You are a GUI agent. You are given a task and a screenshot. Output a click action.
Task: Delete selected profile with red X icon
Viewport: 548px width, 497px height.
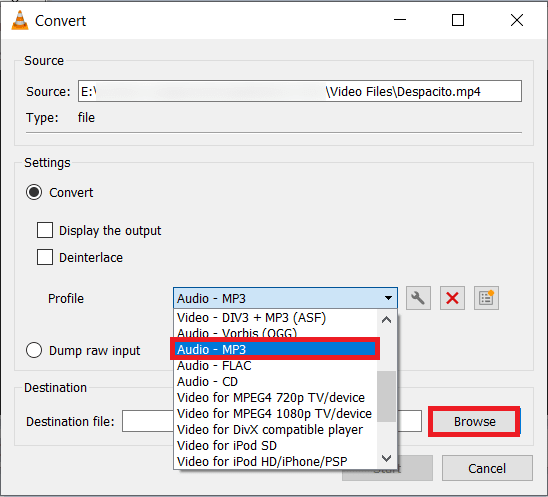coord(452,298)
